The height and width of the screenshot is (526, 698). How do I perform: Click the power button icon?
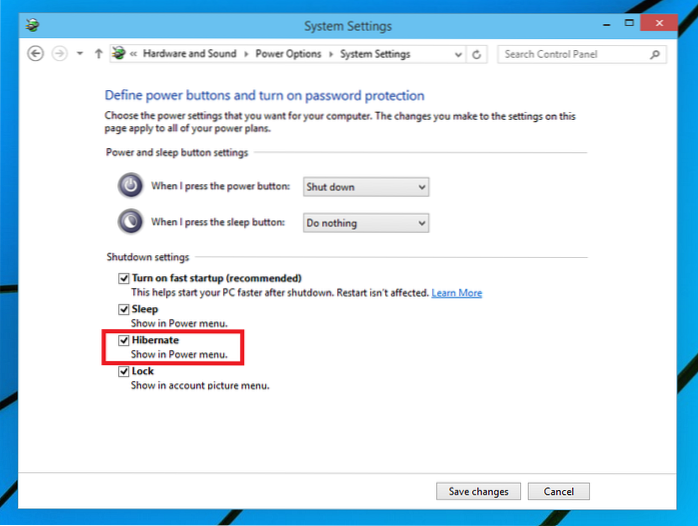point(130,186)
